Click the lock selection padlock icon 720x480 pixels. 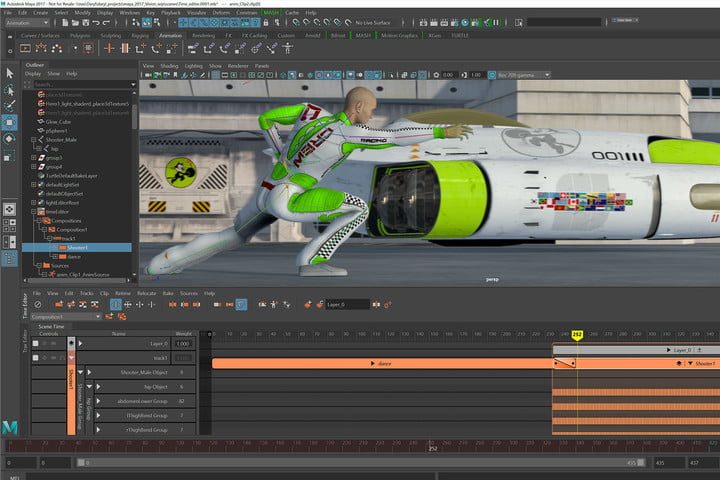click(265, 23)
